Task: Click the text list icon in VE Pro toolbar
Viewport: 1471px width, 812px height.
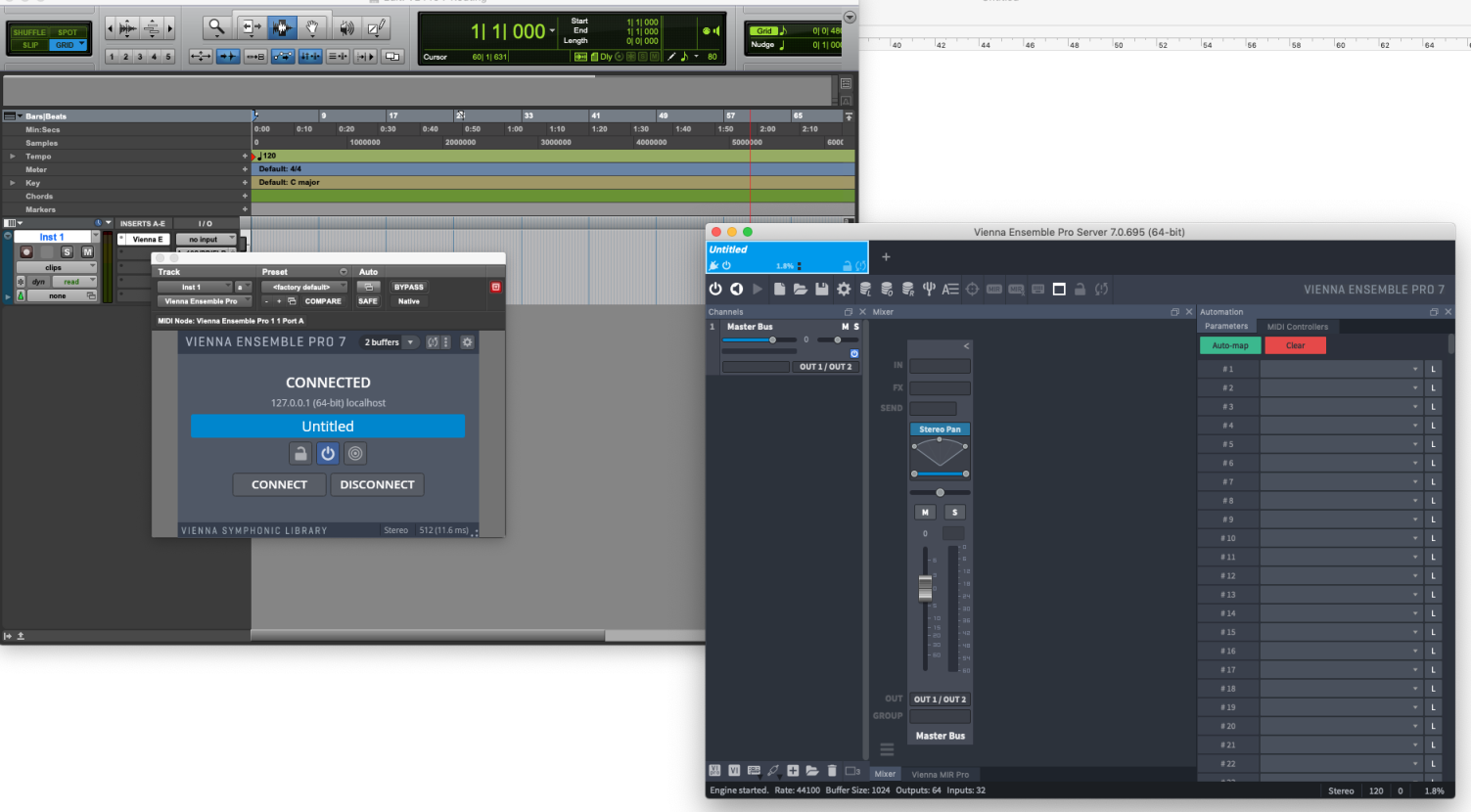Action: tap(950, 289)
